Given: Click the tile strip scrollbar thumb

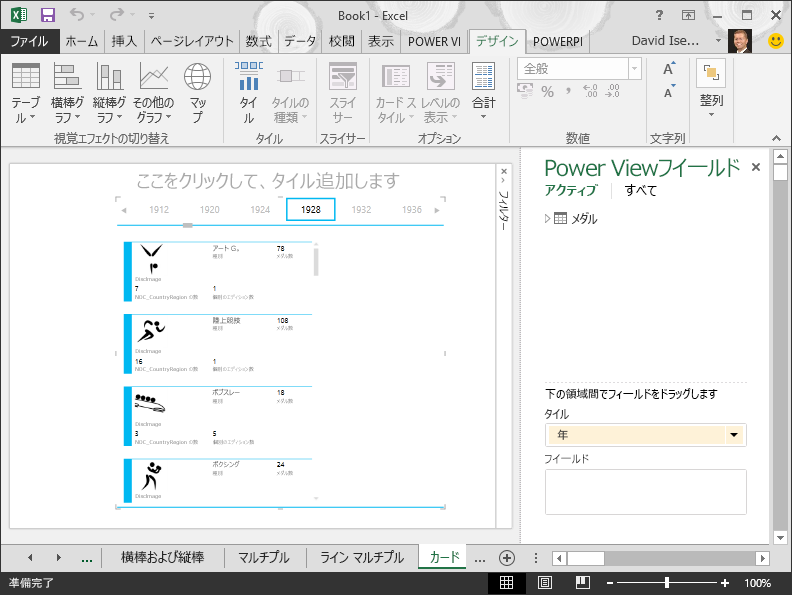Looking at the screenshot, I should coord(187,225).
